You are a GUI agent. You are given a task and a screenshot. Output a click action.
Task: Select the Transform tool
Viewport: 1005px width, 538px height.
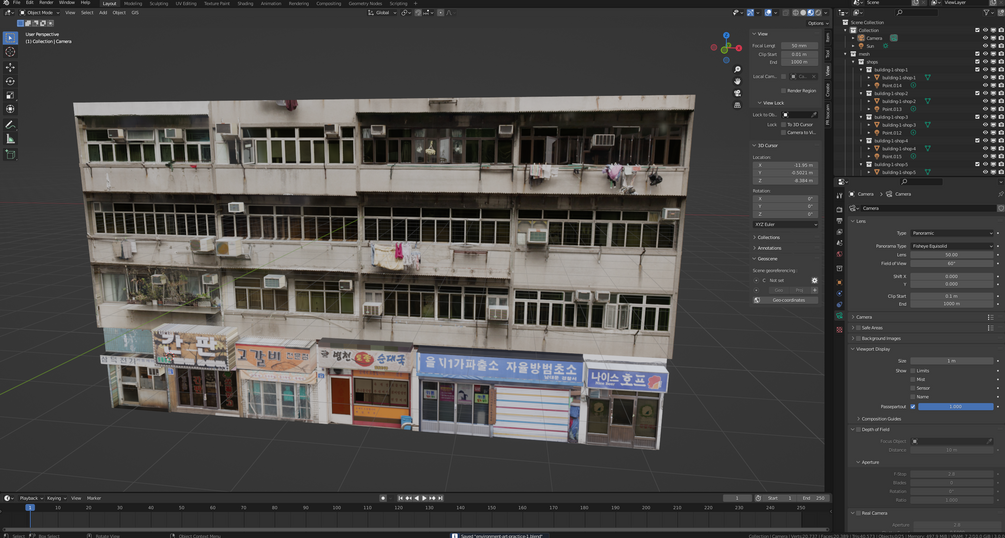click(x=10, y=109)
